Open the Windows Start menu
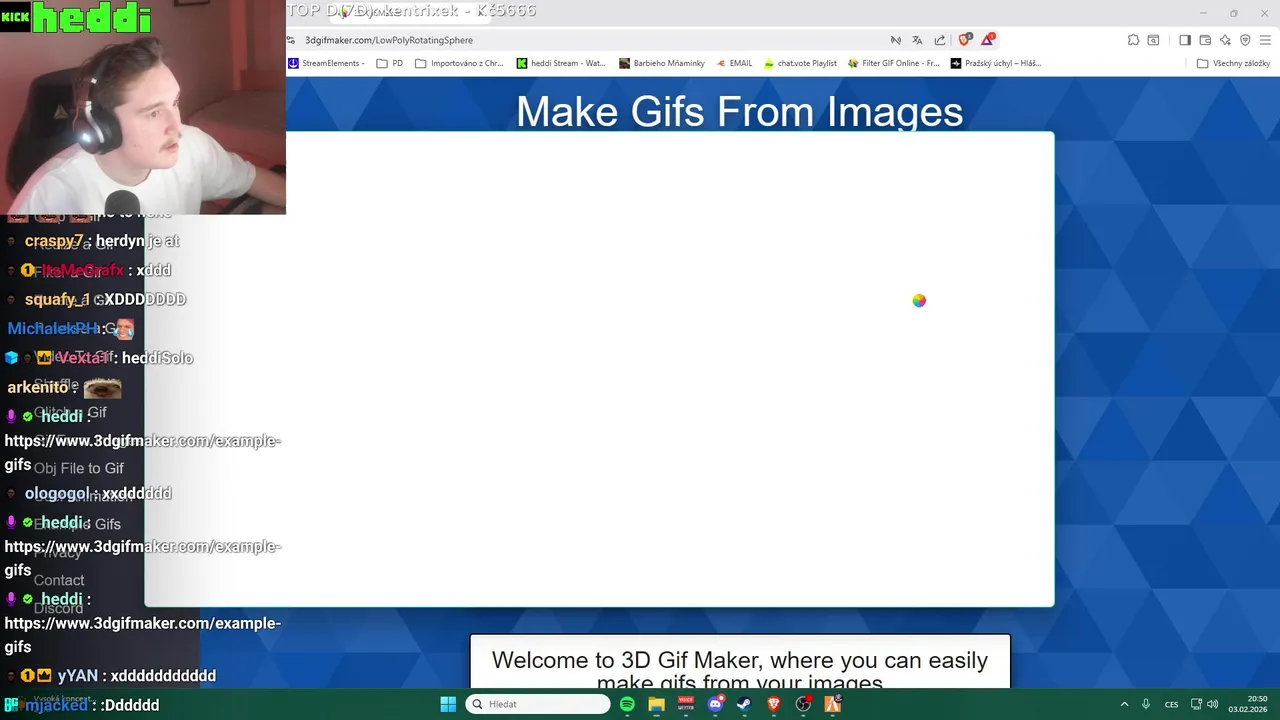 coord(448,704)
